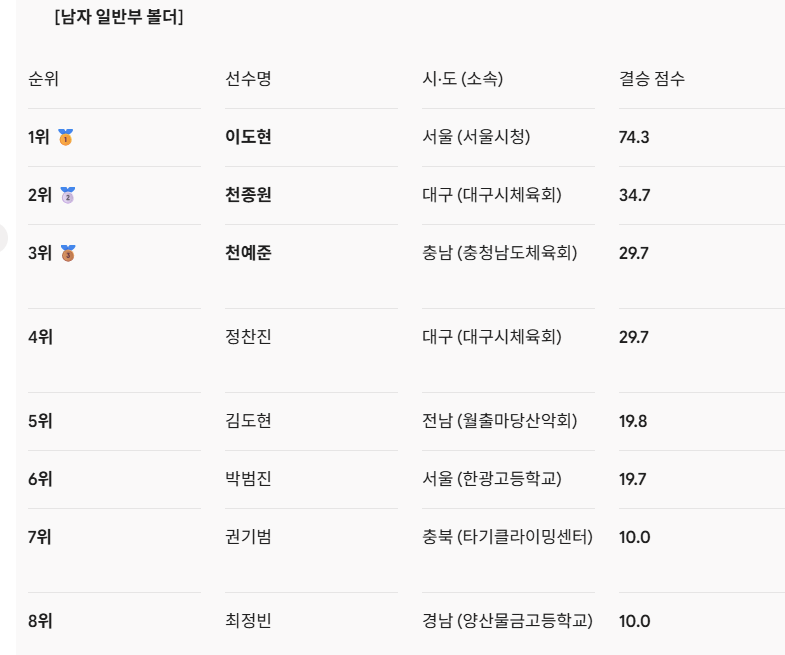Click the silver medal icon next to 2위
The image size is (785, 655).
pos(68,195)
